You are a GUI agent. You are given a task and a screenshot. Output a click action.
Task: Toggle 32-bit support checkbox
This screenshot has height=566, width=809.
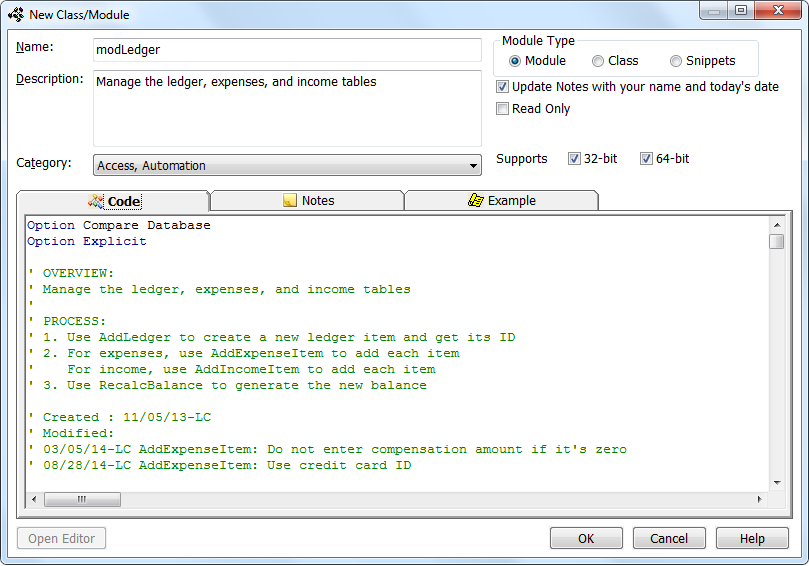coord(574,158)
